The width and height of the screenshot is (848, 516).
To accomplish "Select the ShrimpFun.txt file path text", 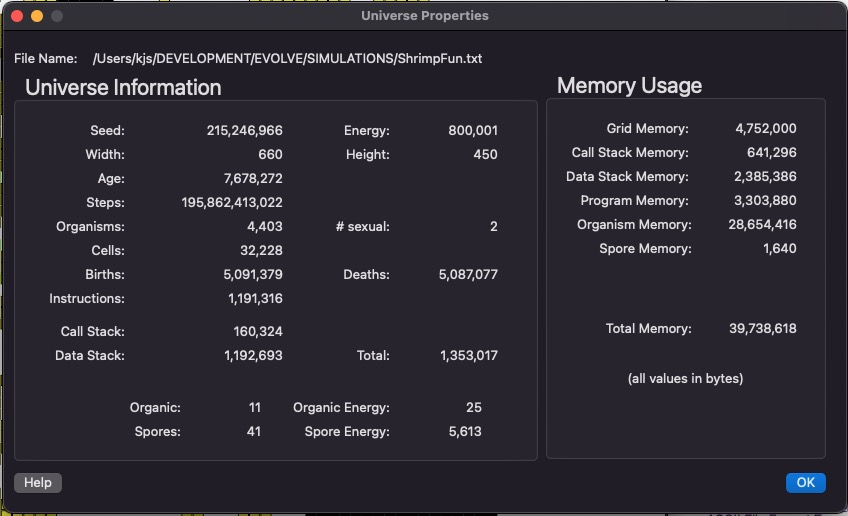I will point(287,58).
